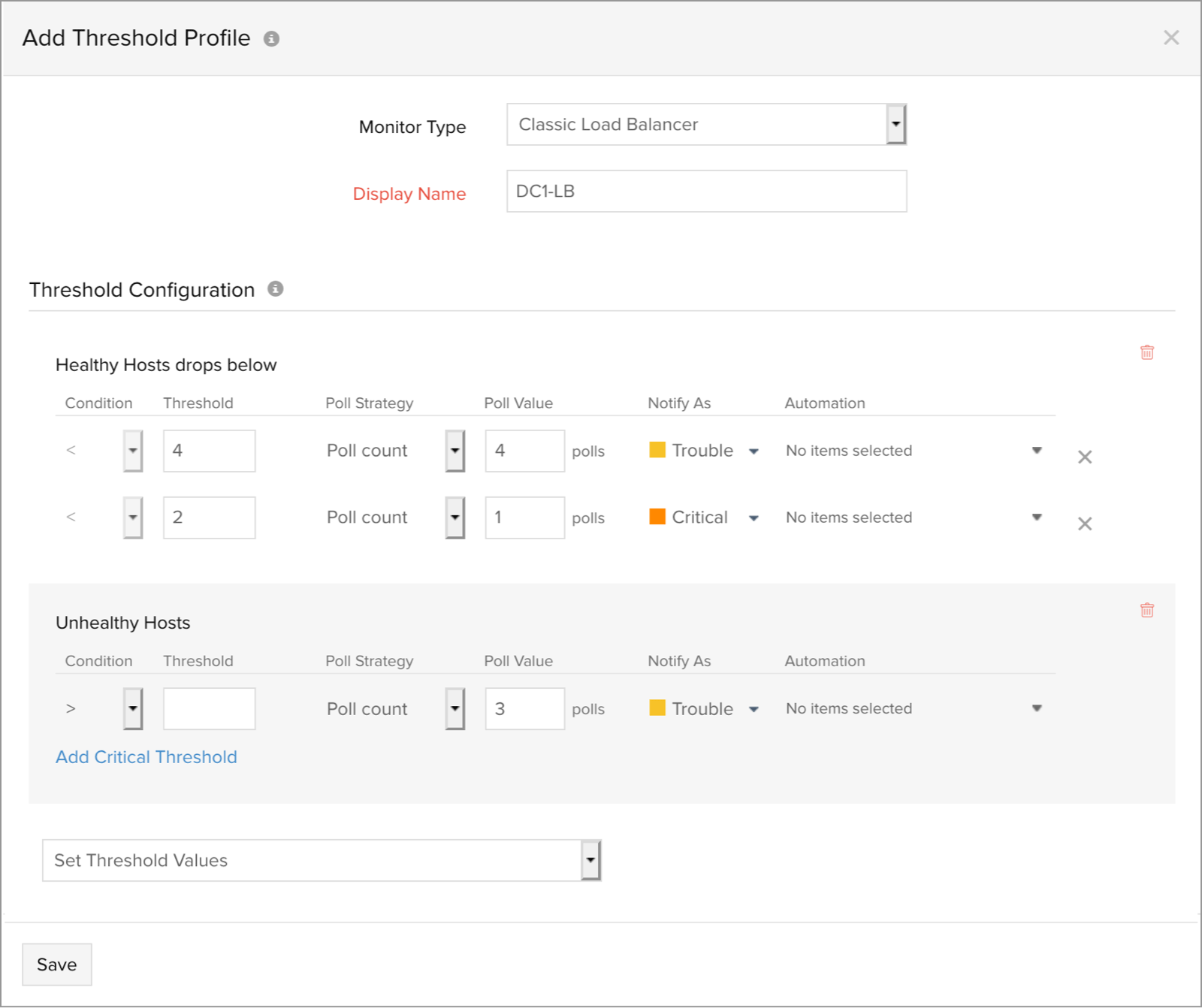Remove the Healthy Hosts Trouble threshold row
The width and height of the screenshot is (1202, 1008).
tap(1084, 457)
